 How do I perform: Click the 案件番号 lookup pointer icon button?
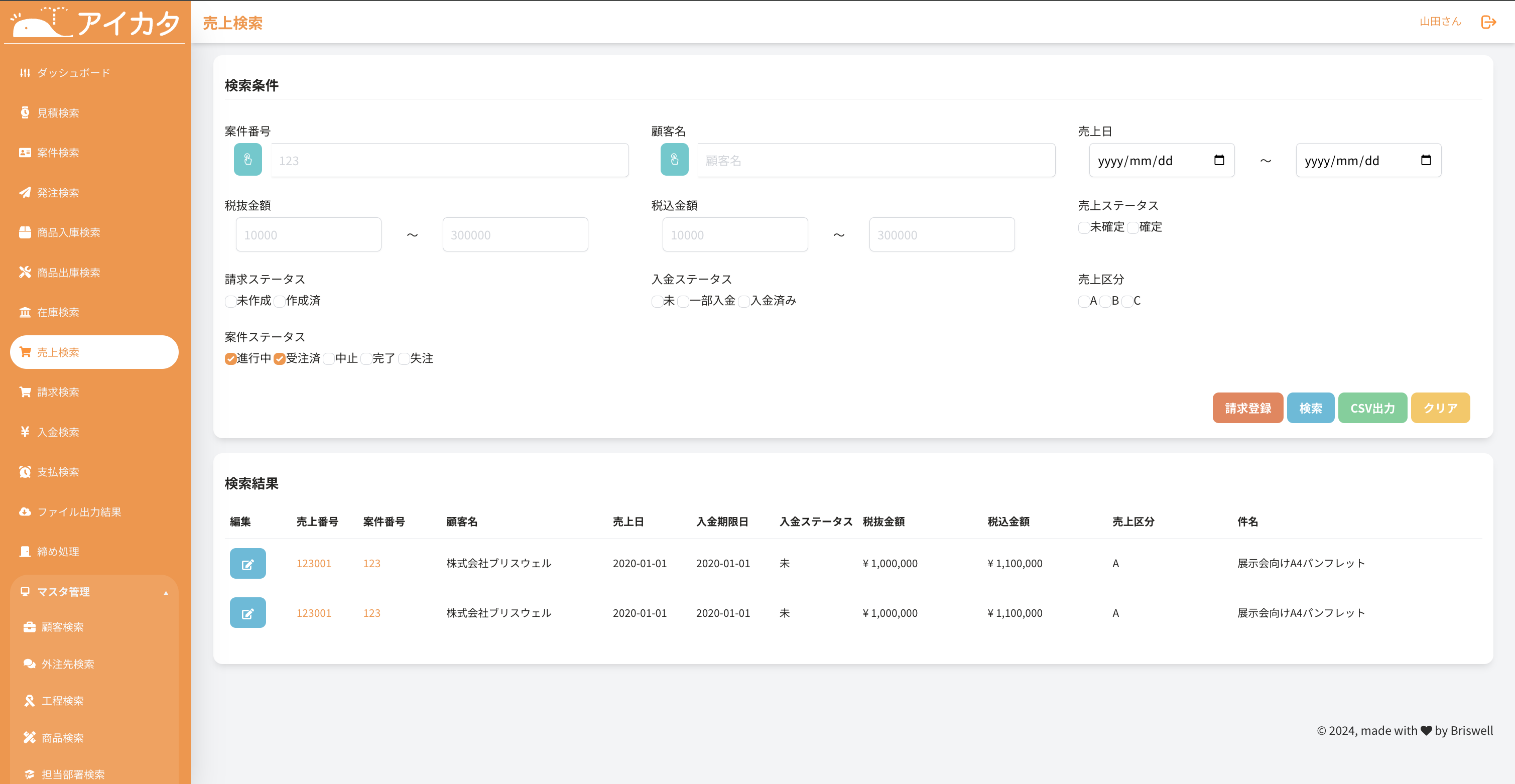247,160
